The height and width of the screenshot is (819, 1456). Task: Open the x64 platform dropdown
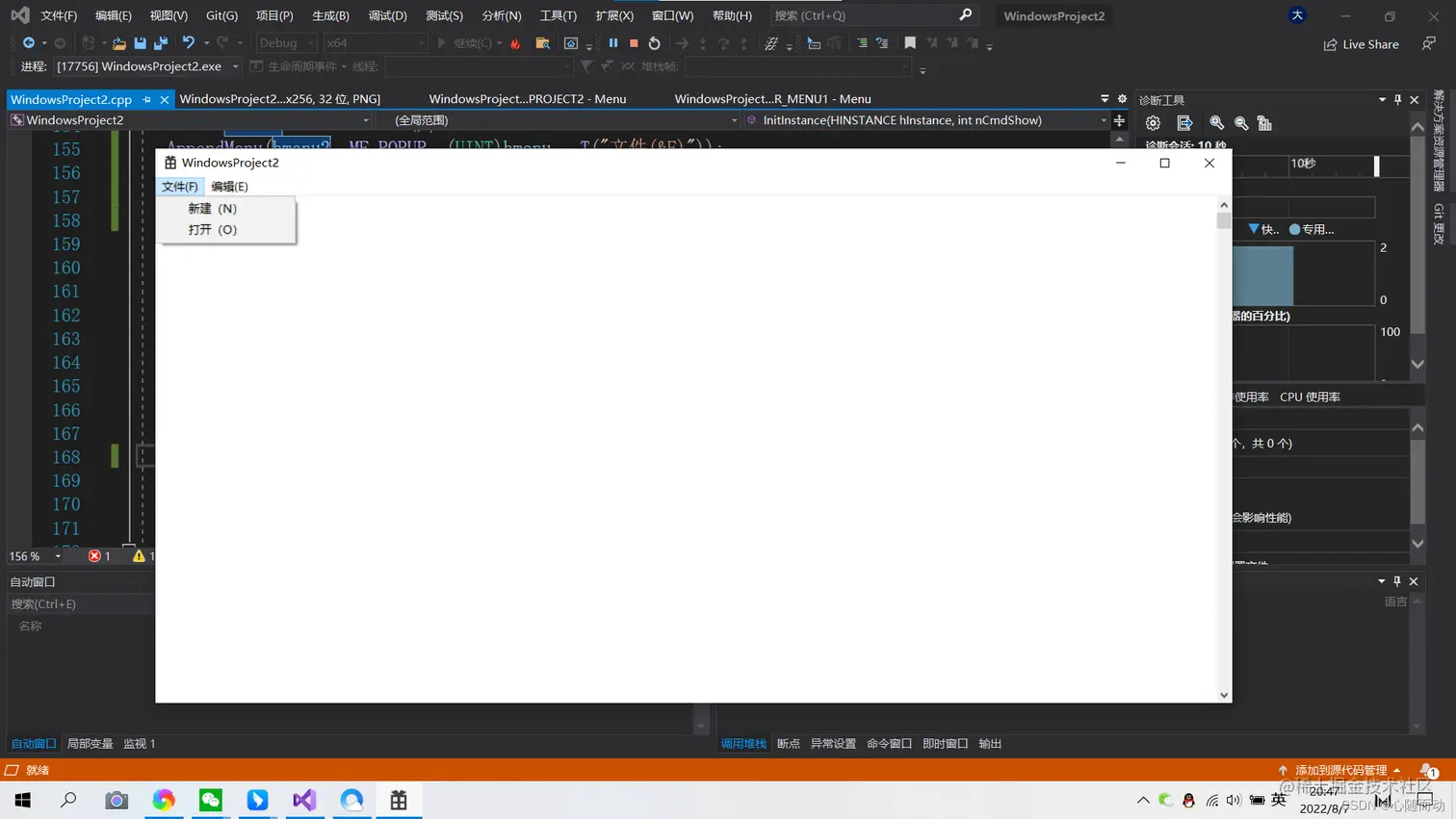375,43
